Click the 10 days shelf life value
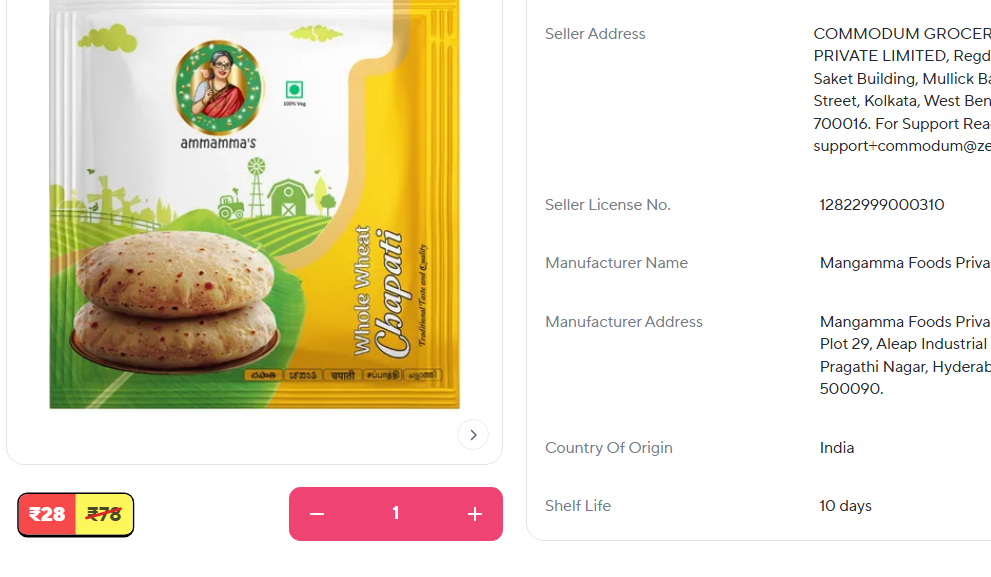991x577 pixels. (x=846, y=506)
